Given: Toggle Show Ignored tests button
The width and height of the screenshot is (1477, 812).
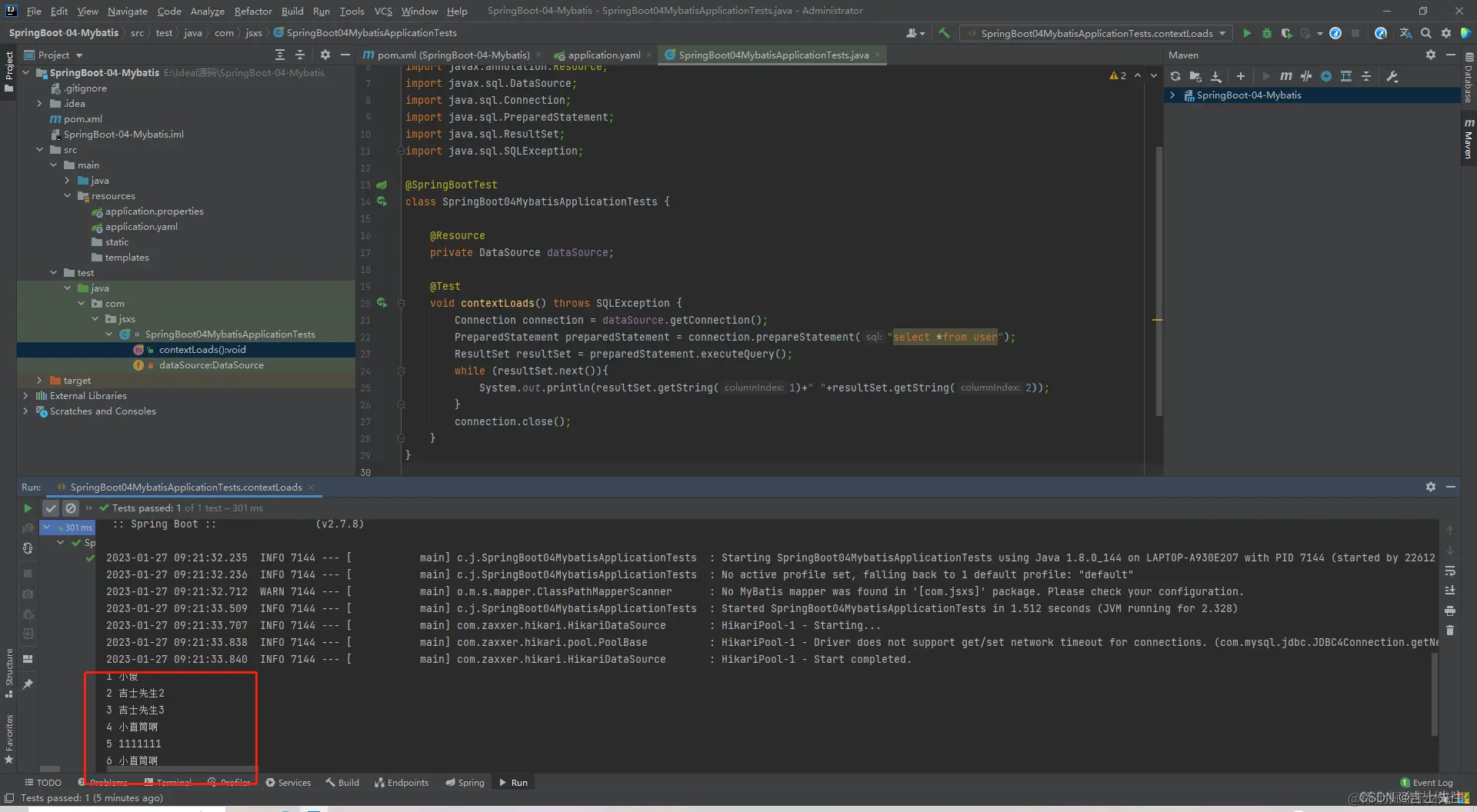Looking at the screenshot, I should click(71, 508).
